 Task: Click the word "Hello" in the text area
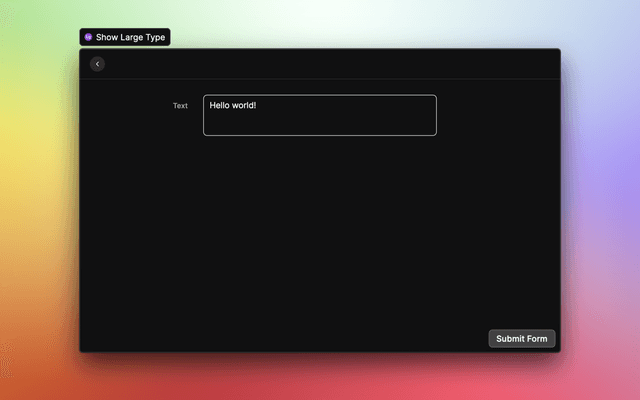pyautogui.click(x=221, y=105)
